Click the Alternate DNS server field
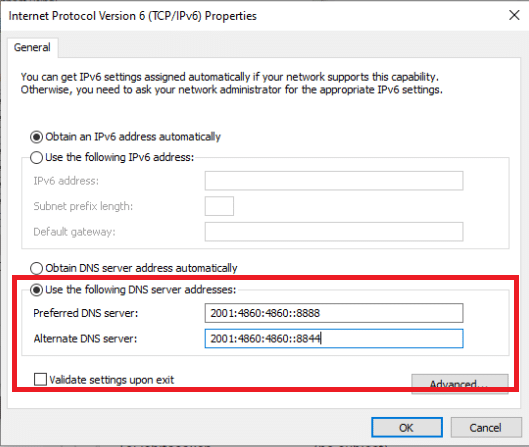Viewport: 529px width, 447px height. click(334, 338)
